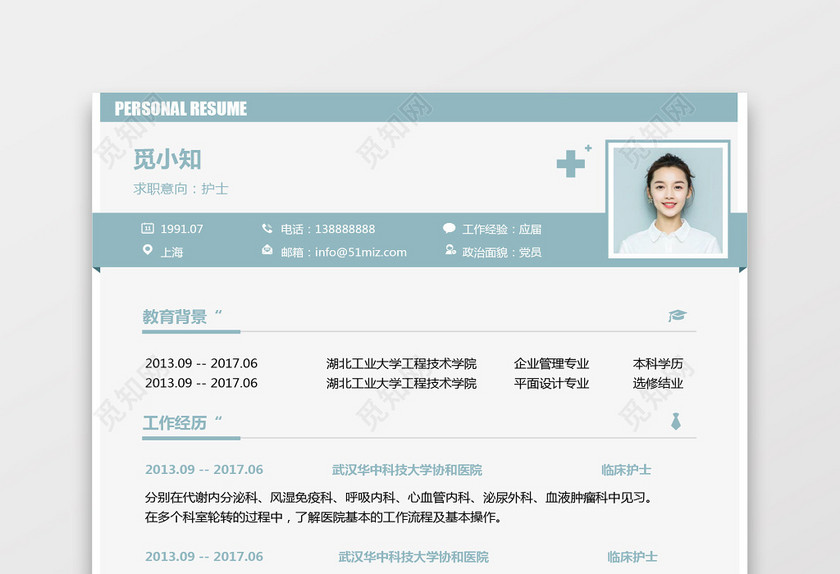Click 政治面貌：党员 text
This screenshot has width=840, height=574.
click(x=502, y=252)
